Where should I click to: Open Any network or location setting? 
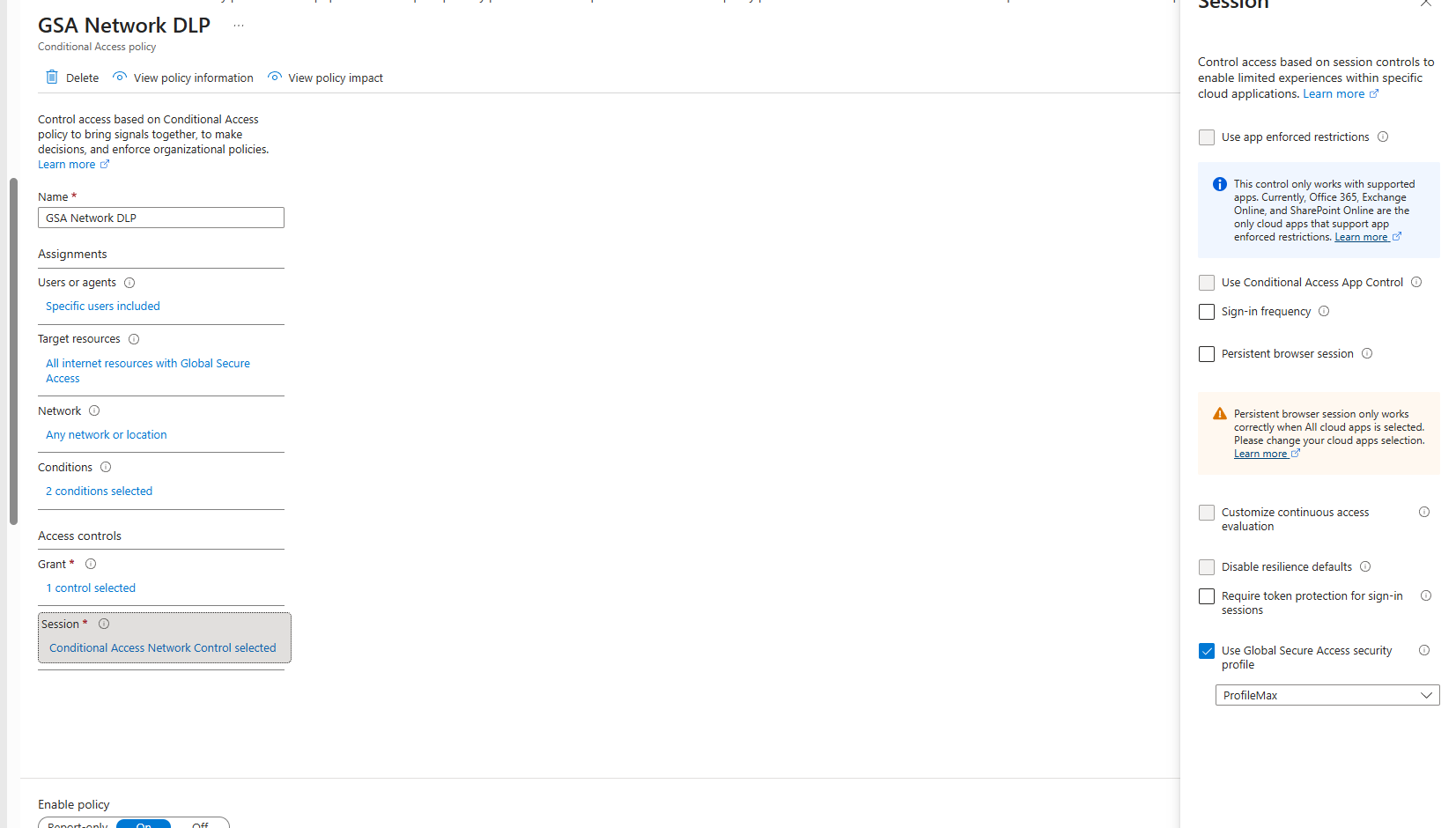coord(107,435)
